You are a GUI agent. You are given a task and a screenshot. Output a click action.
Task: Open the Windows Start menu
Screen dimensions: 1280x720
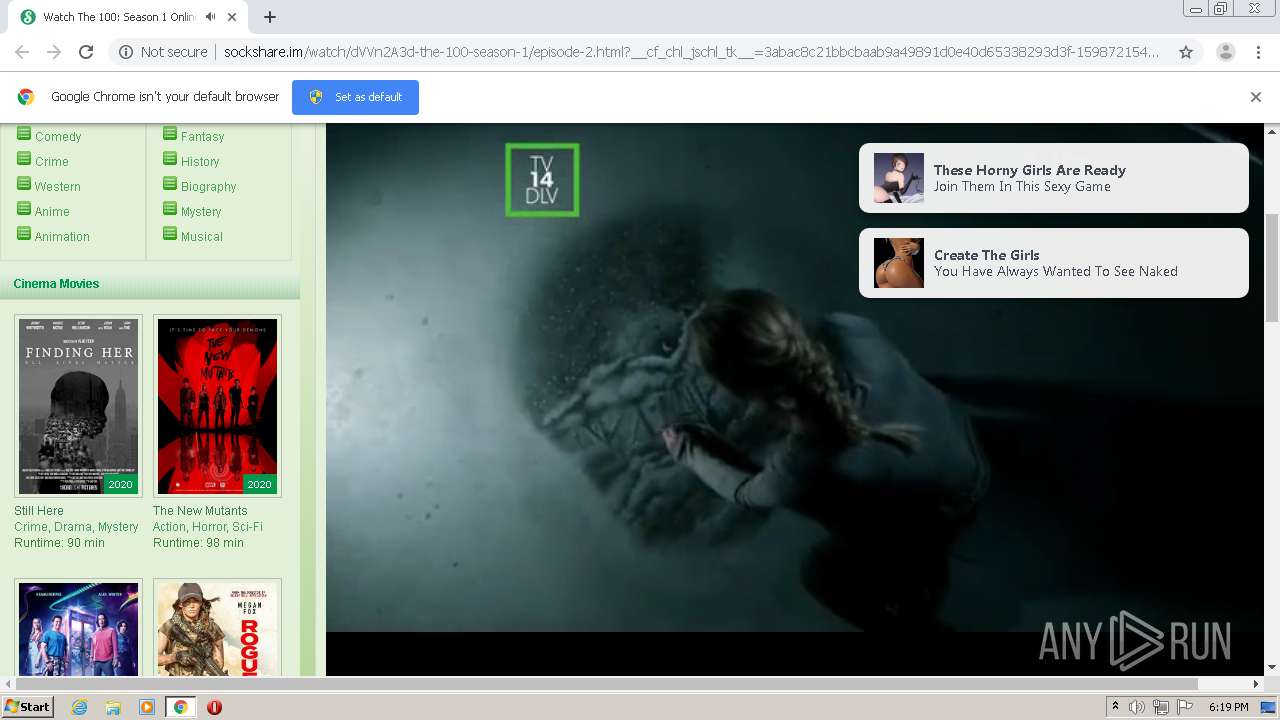27,707
